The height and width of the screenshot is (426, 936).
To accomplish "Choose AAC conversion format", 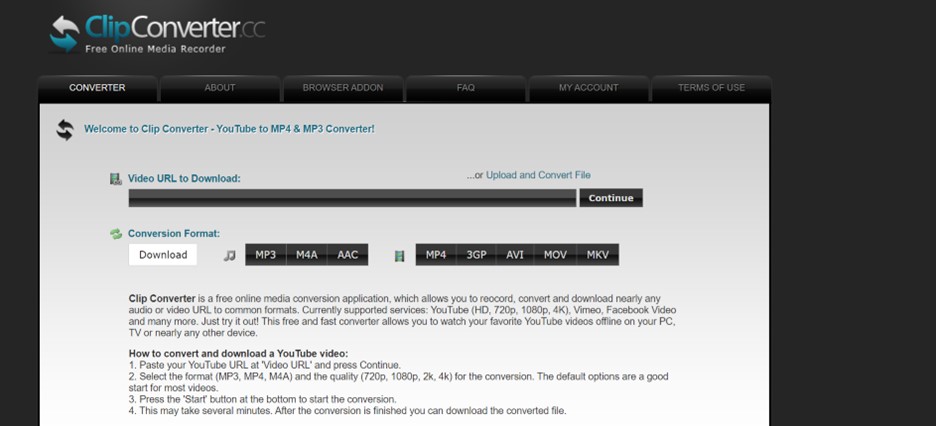I will [347, 255].
